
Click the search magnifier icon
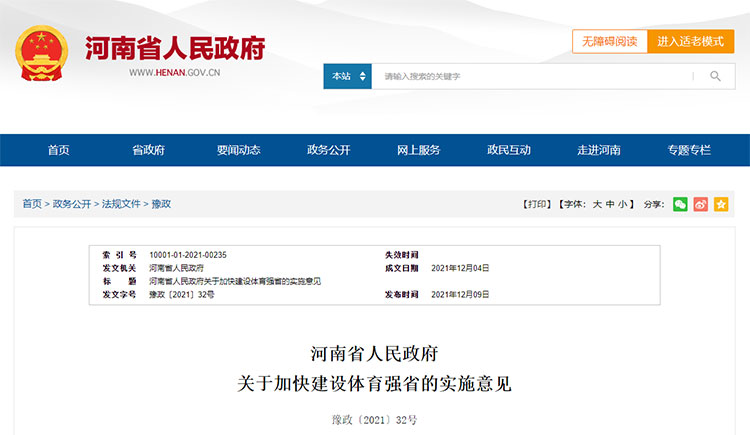tap(715, 76)
